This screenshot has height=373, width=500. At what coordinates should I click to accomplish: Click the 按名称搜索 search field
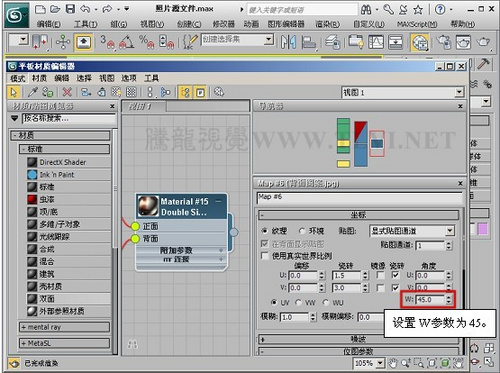pyautogui.click(x=69, y=118)
